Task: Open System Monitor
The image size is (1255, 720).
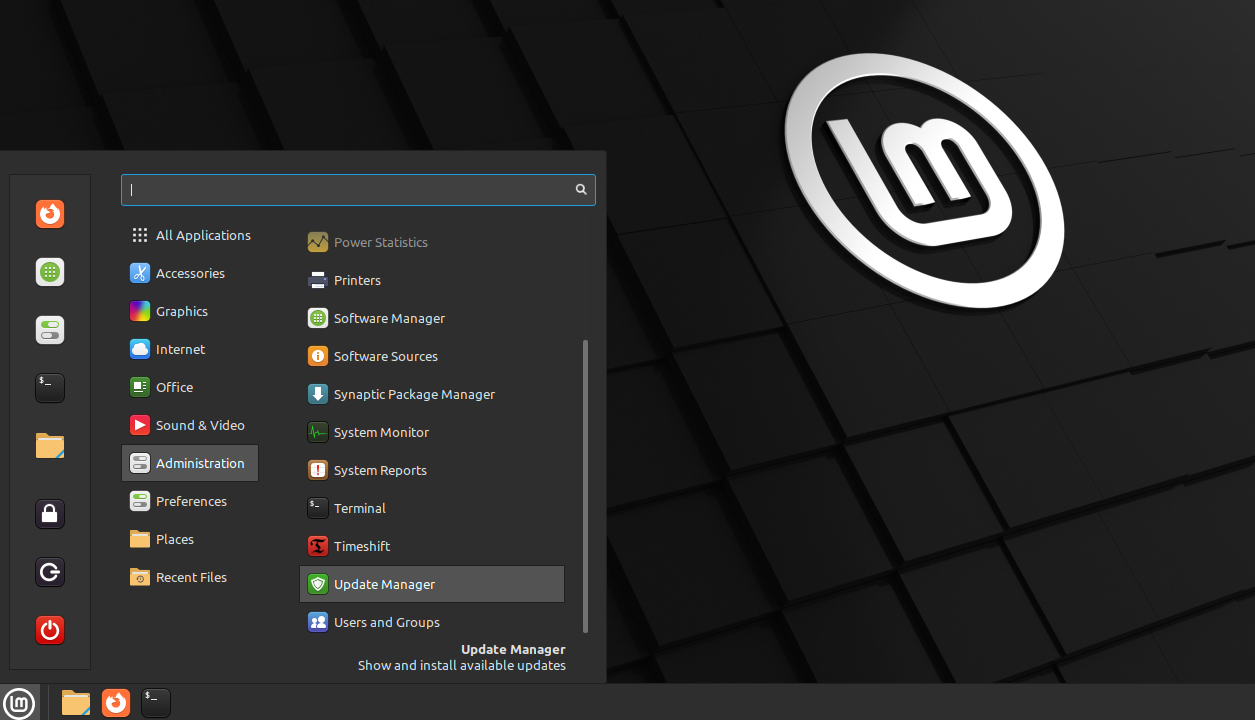Action: 432,432
